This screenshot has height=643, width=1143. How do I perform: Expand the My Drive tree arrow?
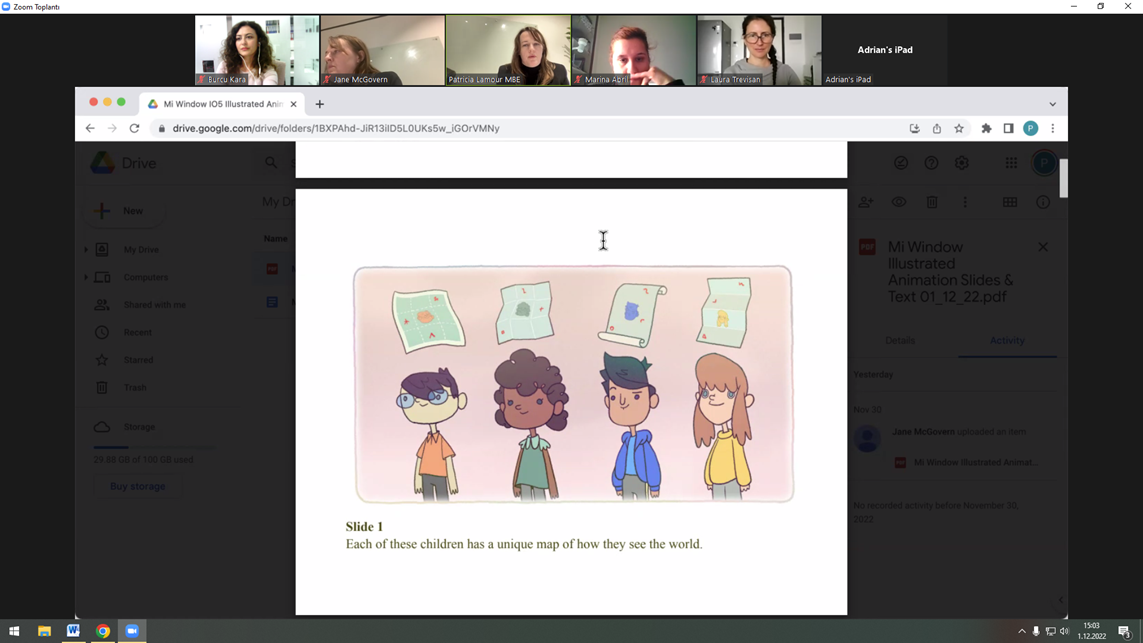point(86,250)
